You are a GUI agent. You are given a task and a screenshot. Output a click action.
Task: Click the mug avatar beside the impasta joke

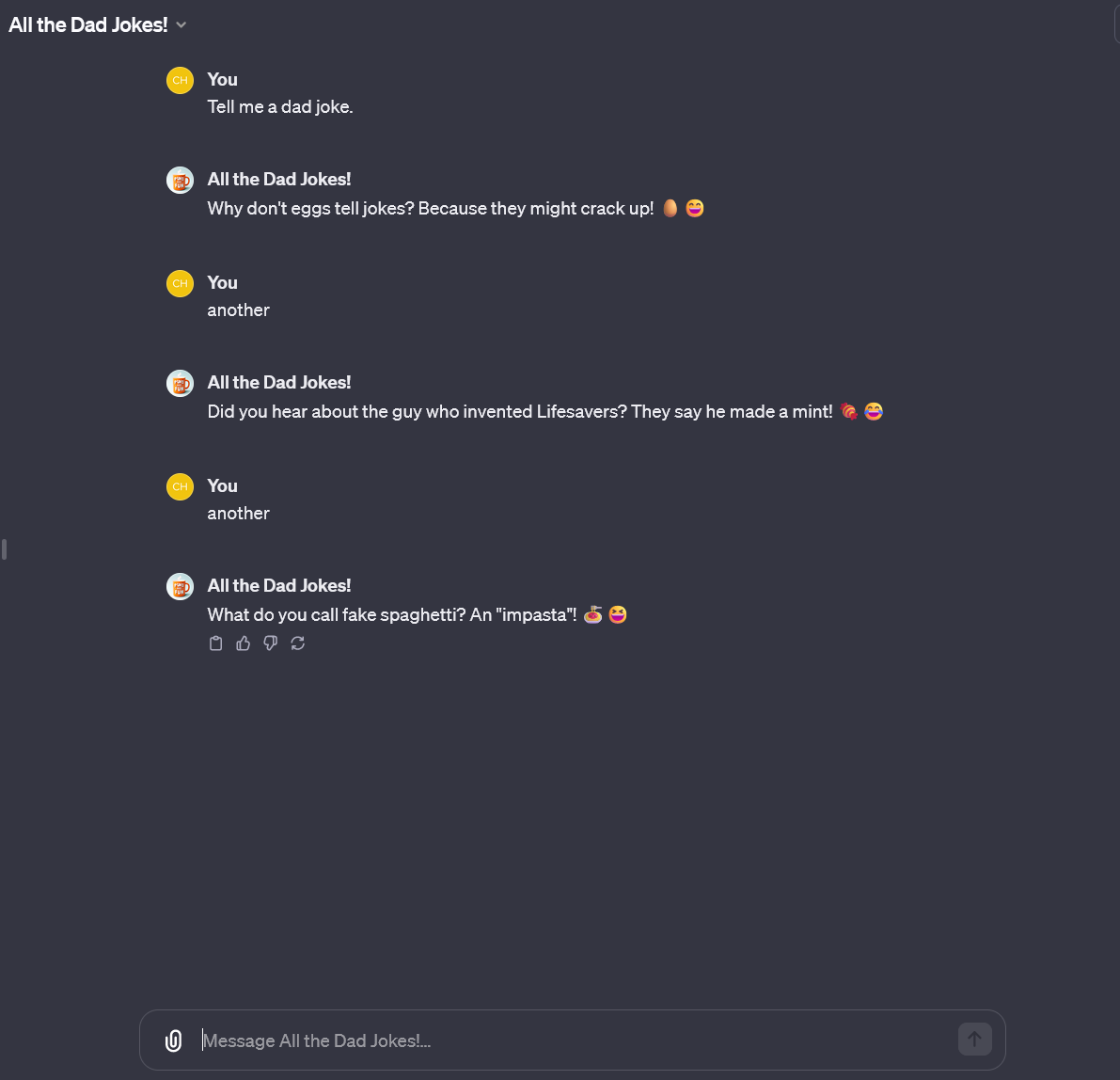coord(180,586)
